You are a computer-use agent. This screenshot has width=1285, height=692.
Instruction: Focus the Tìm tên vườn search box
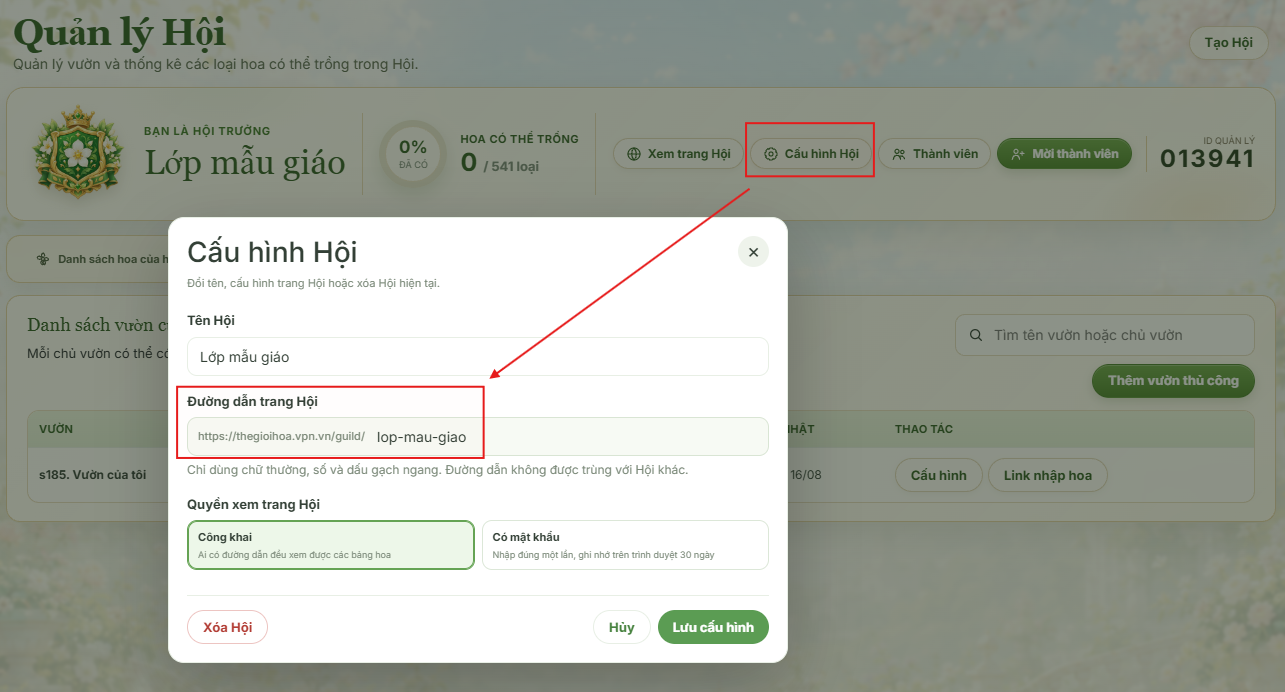(x=1105, y=335)
